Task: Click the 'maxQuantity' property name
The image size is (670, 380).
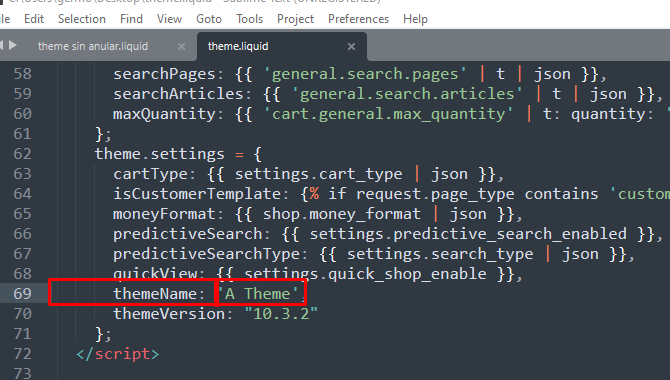Action: (164, 114)
